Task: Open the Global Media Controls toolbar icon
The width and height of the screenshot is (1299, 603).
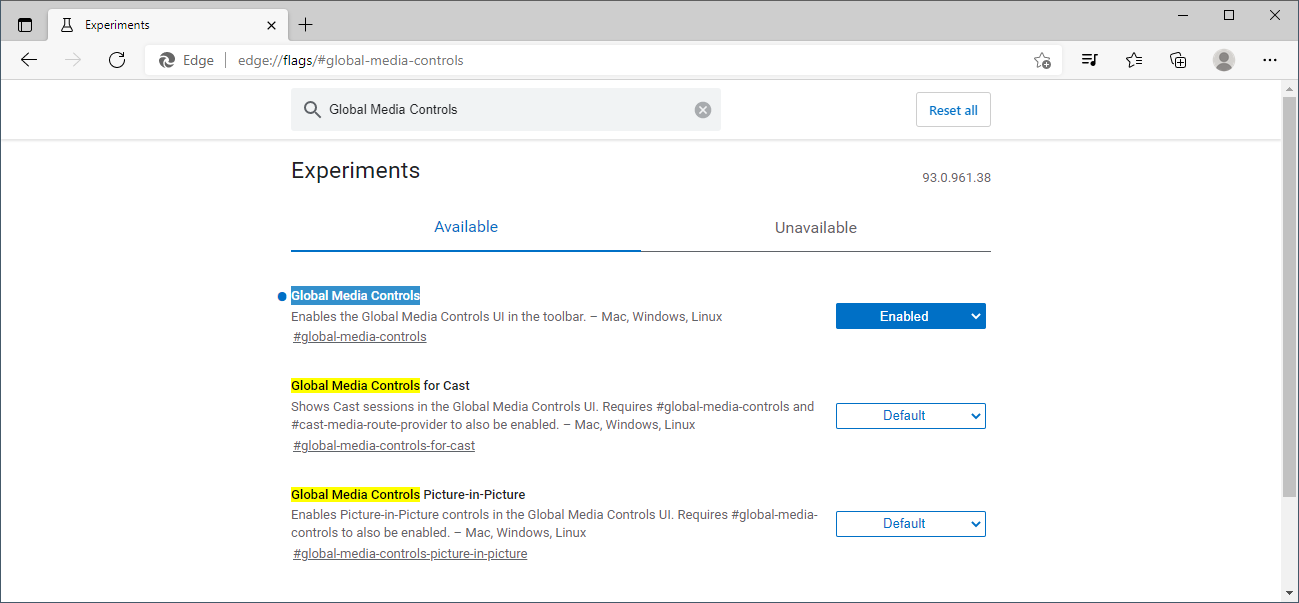Action: (x=1090, y=60)
